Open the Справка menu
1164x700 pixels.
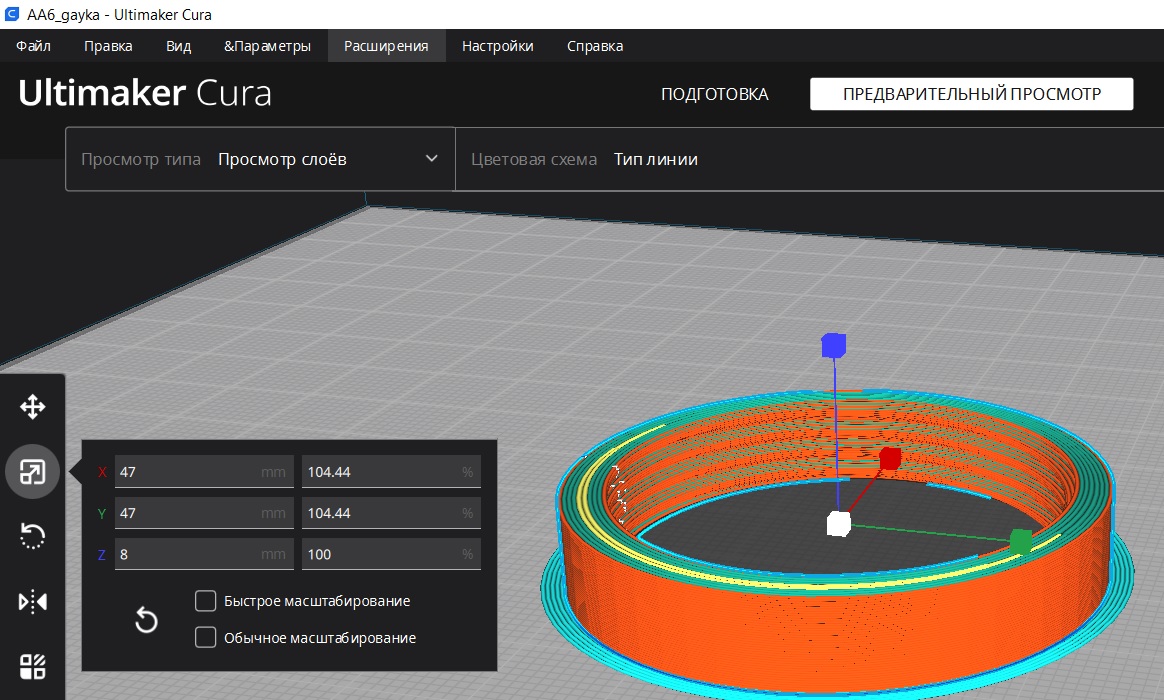(595, 46)
